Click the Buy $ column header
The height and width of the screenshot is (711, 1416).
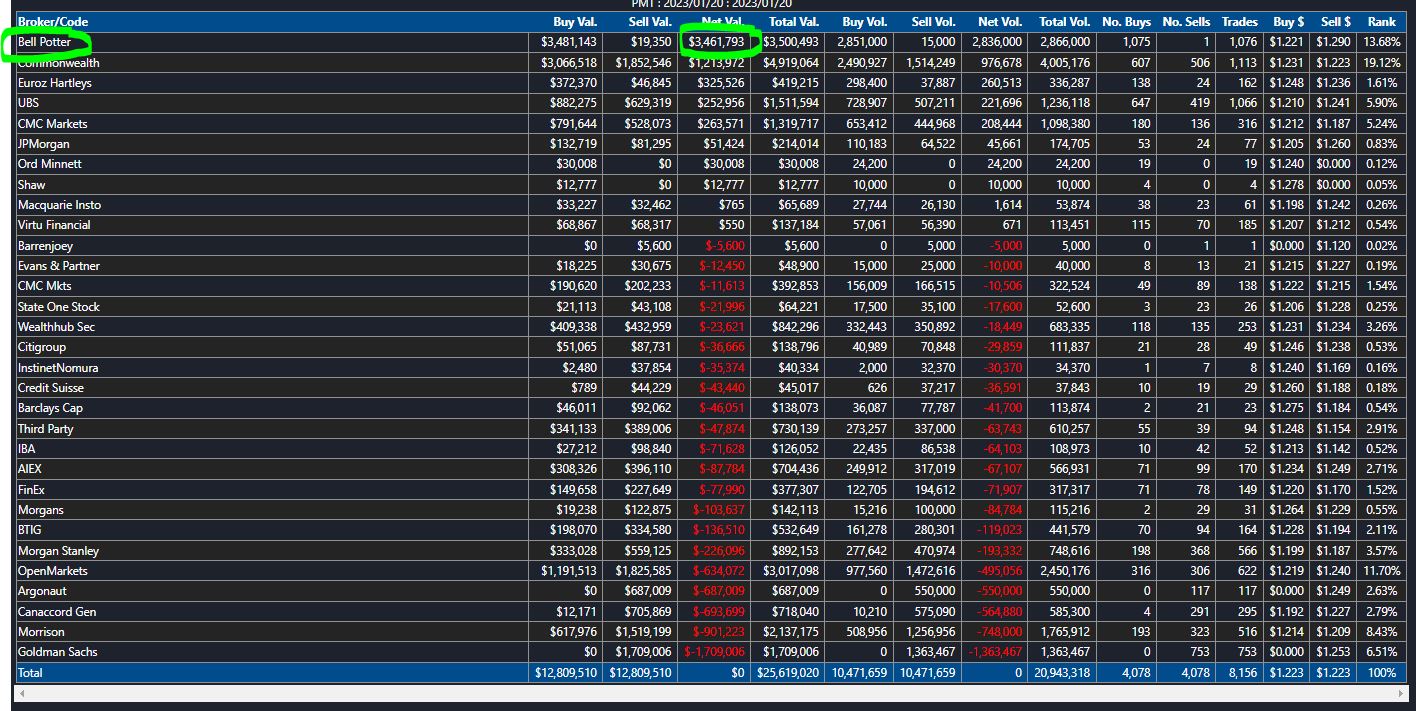tap(1289, 22)
